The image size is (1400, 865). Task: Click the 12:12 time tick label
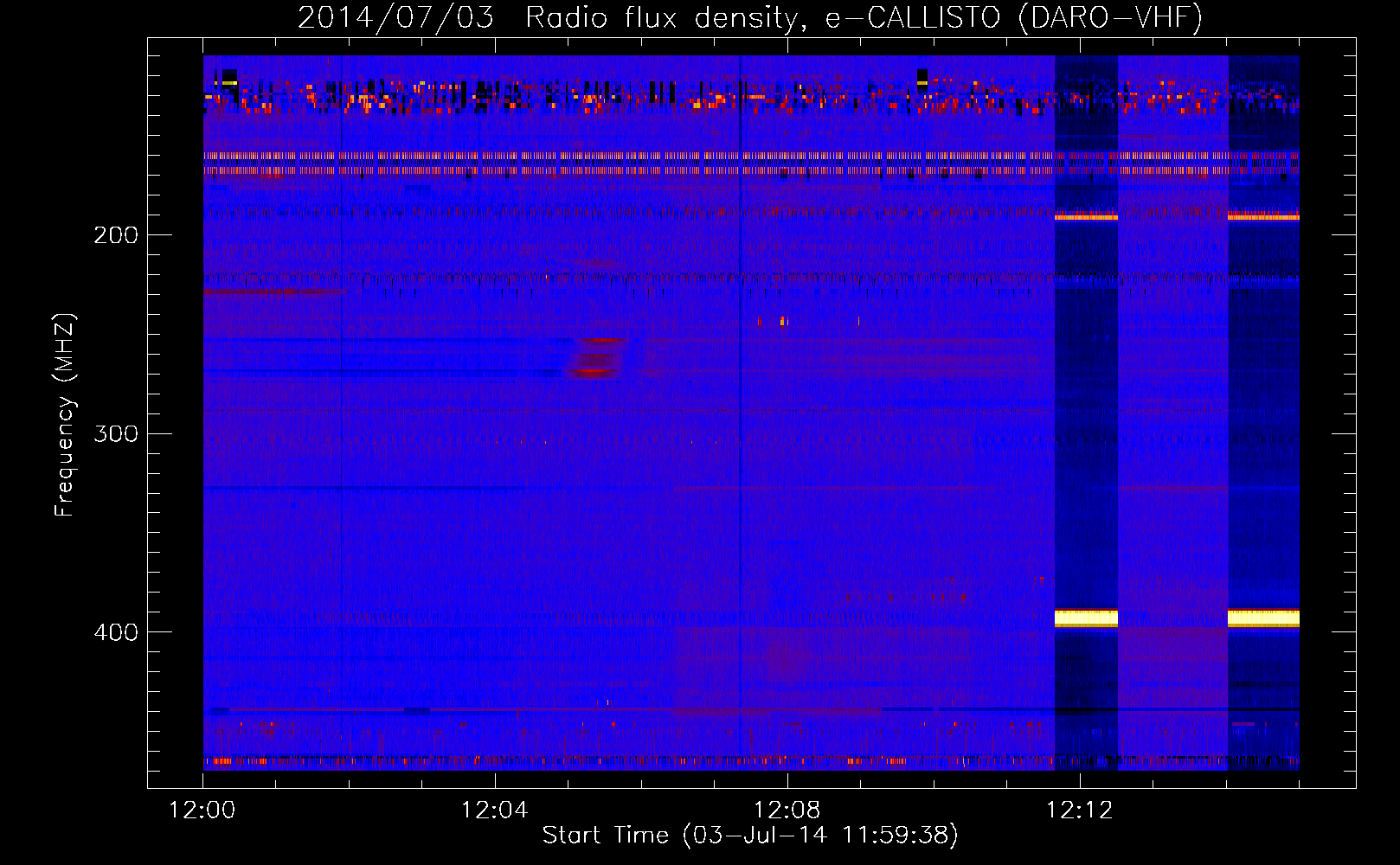[1080, 811]
